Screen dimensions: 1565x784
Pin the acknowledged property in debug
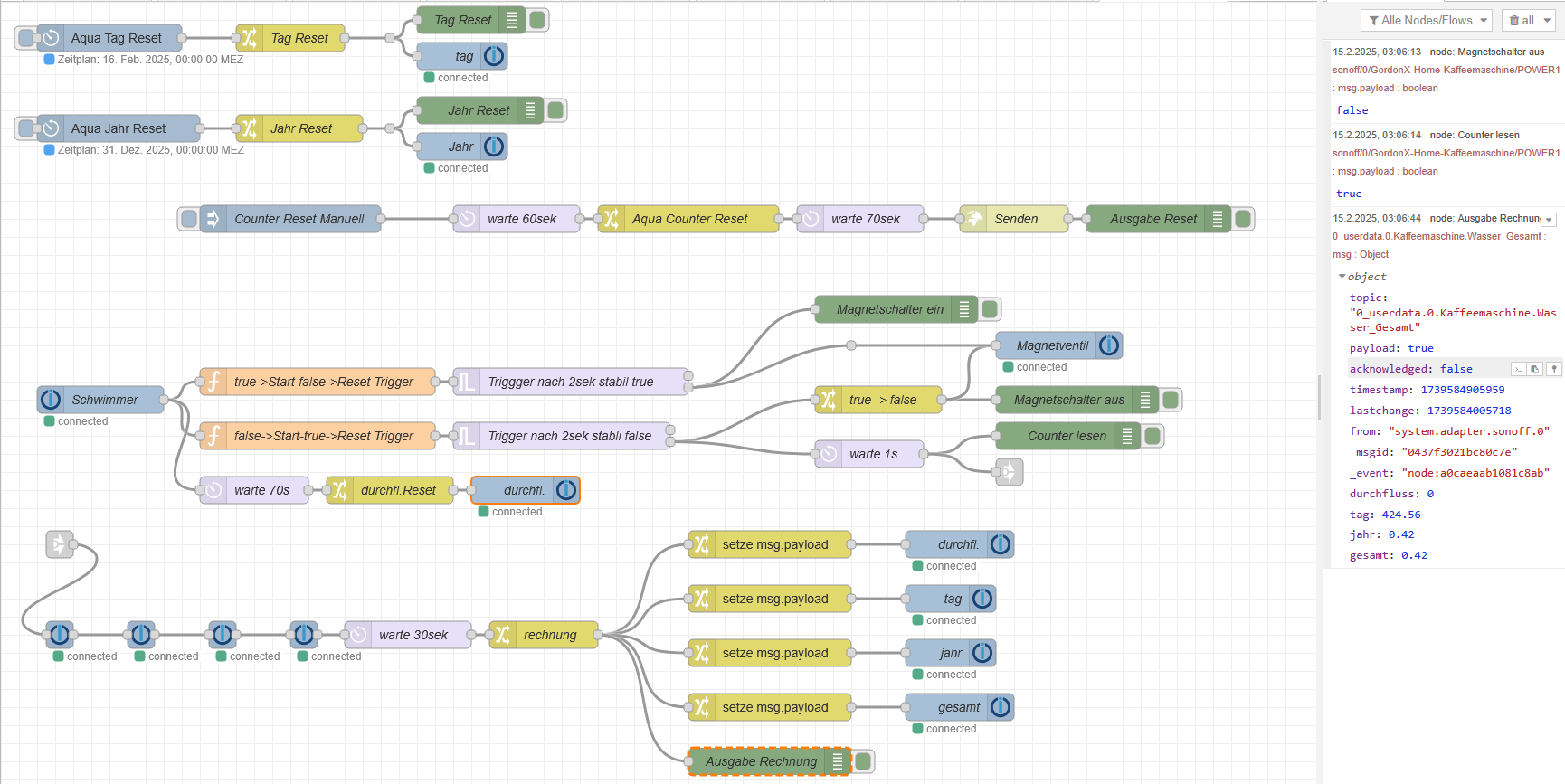click(x=1554, y=369)
